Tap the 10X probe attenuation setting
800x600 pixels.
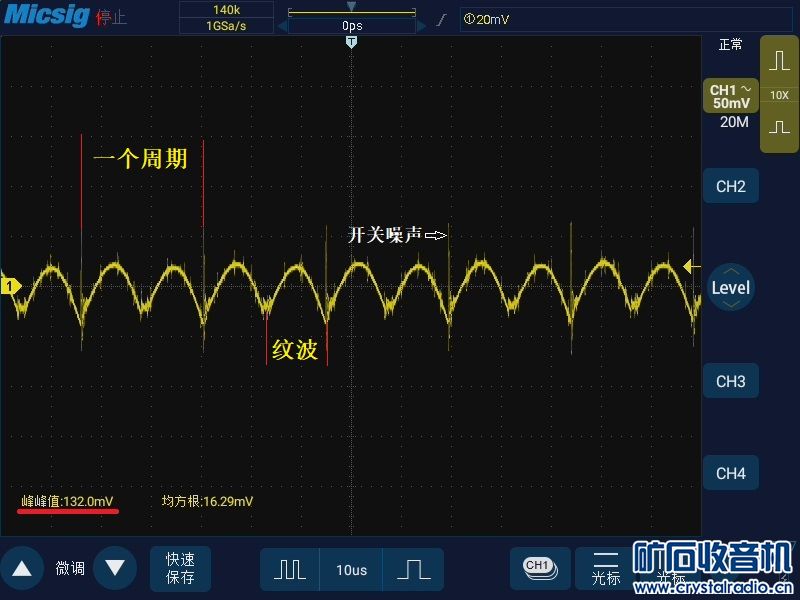tap(779, 95)
